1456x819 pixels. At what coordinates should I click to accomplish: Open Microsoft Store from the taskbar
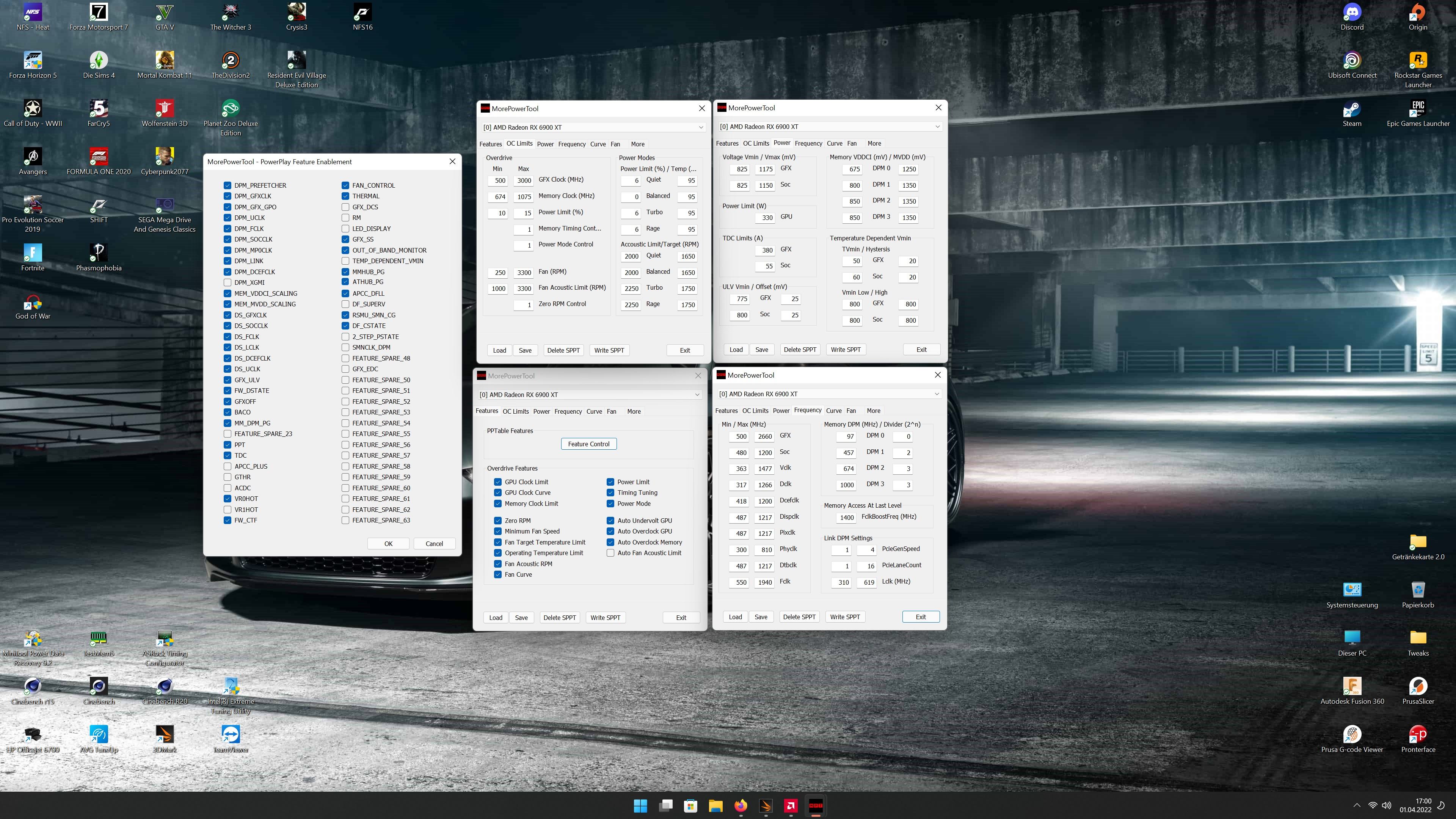pyautogui.click(x=690, y=806)
